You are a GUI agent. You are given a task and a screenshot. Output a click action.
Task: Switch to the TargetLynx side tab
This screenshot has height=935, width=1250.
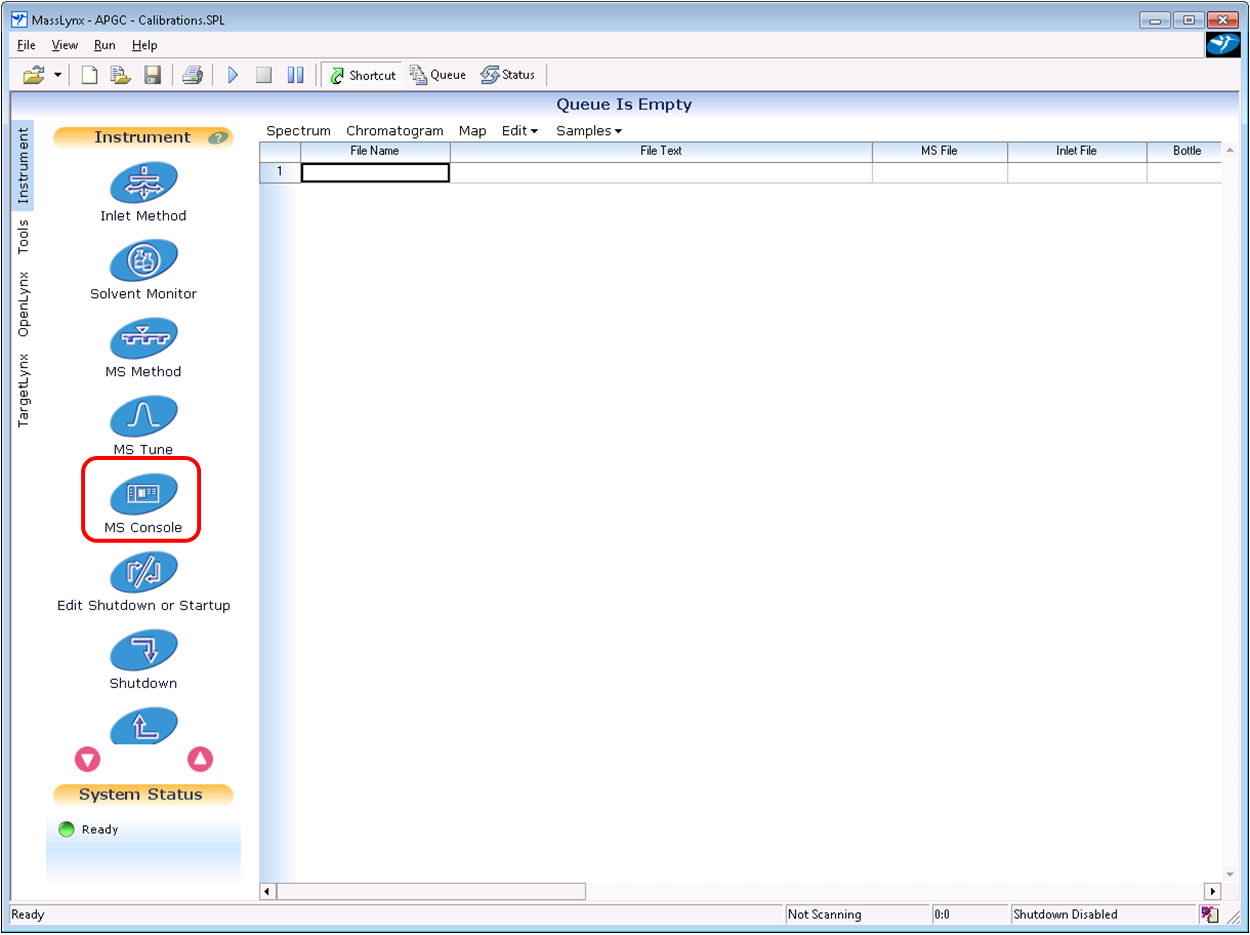24,390
